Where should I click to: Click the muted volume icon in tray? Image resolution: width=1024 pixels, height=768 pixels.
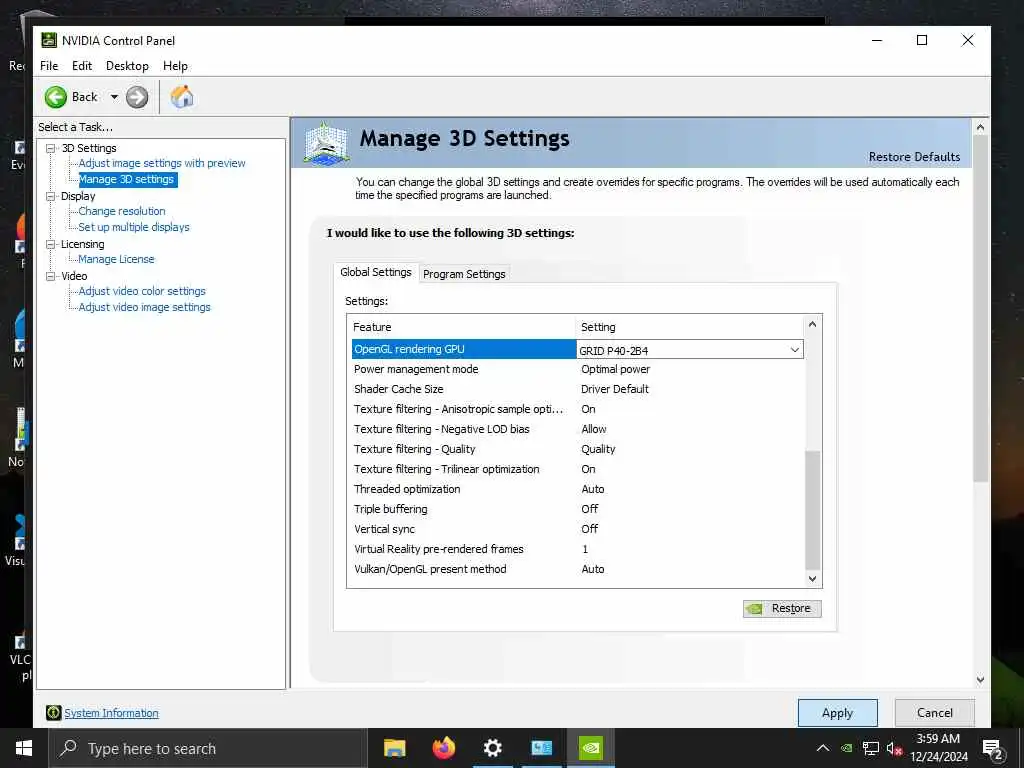coord(894,748)
